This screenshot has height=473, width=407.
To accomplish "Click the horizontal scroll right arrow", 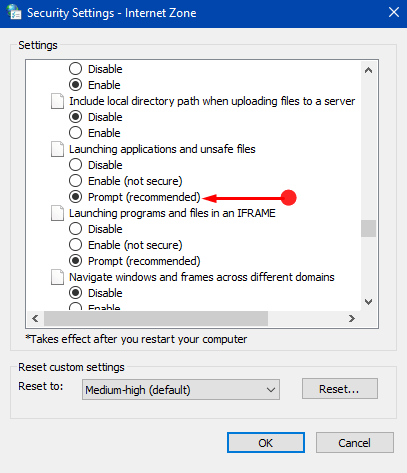I will (352, 319).
